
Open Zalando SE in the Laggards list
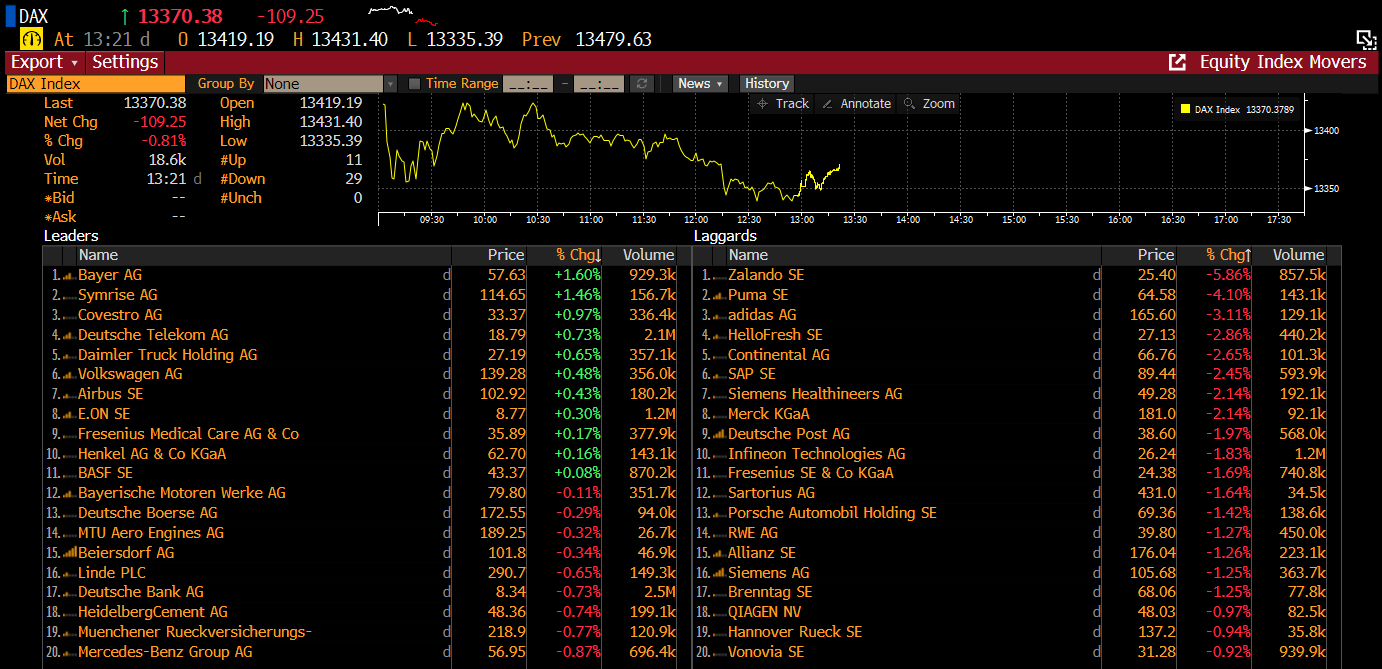click(765, 275)
